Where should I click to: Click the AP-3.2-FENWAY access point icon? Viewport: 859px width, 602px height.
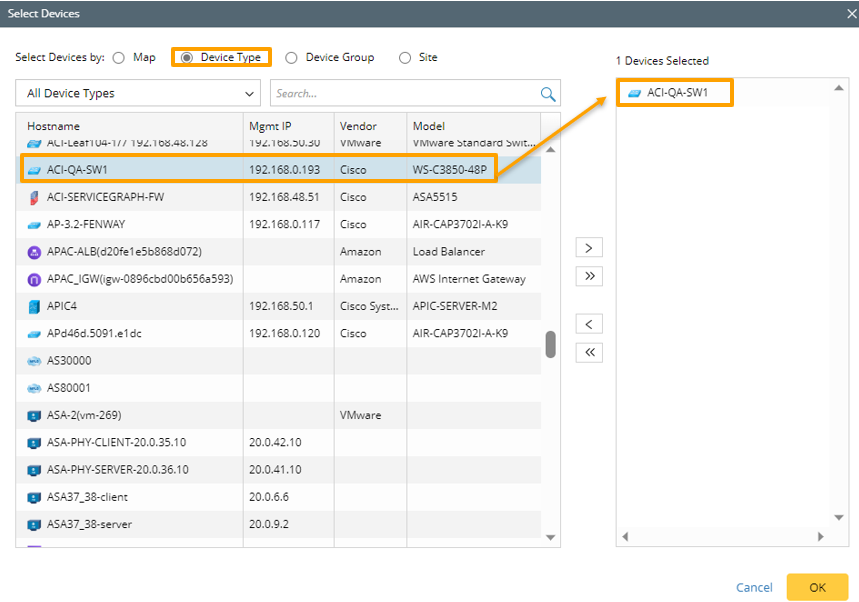coord(34,224)
